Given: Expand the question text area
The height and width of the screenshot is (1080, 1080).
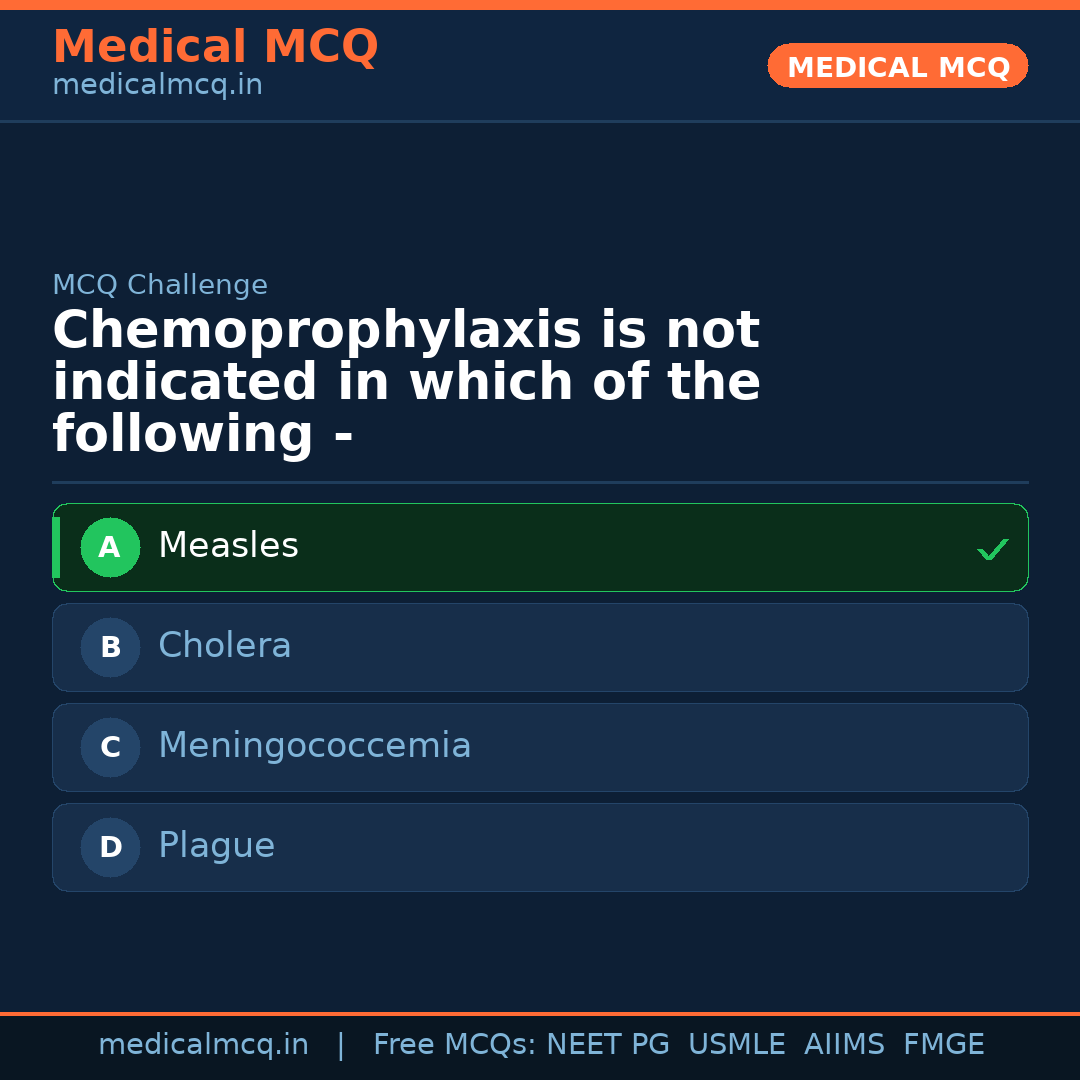Looking at the screenshot, I should click(406, 380).
